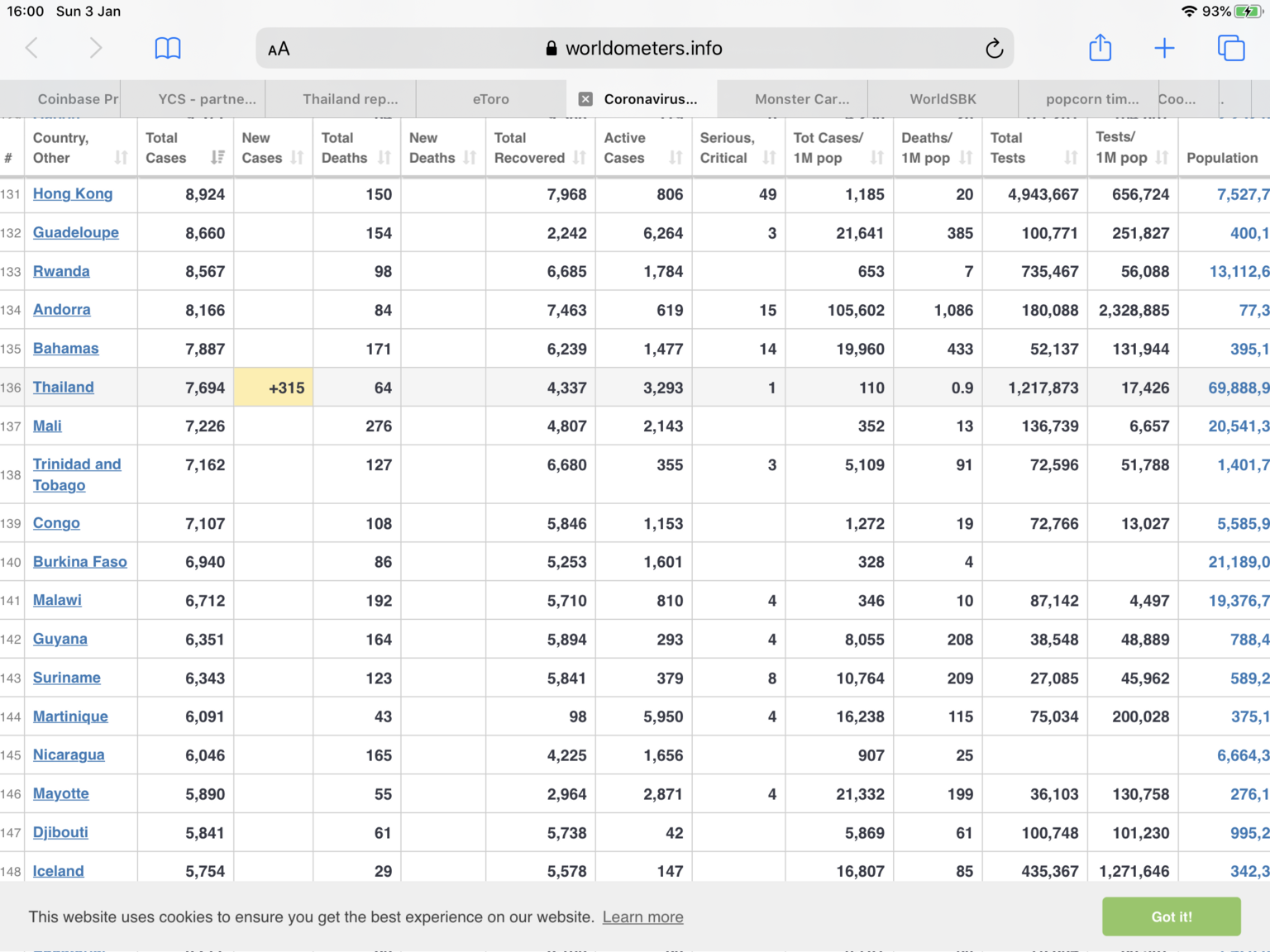The height and width of the screenshot is (952, 1270).
Task: Tap the Safari back arrow
Action: (31, 48)
